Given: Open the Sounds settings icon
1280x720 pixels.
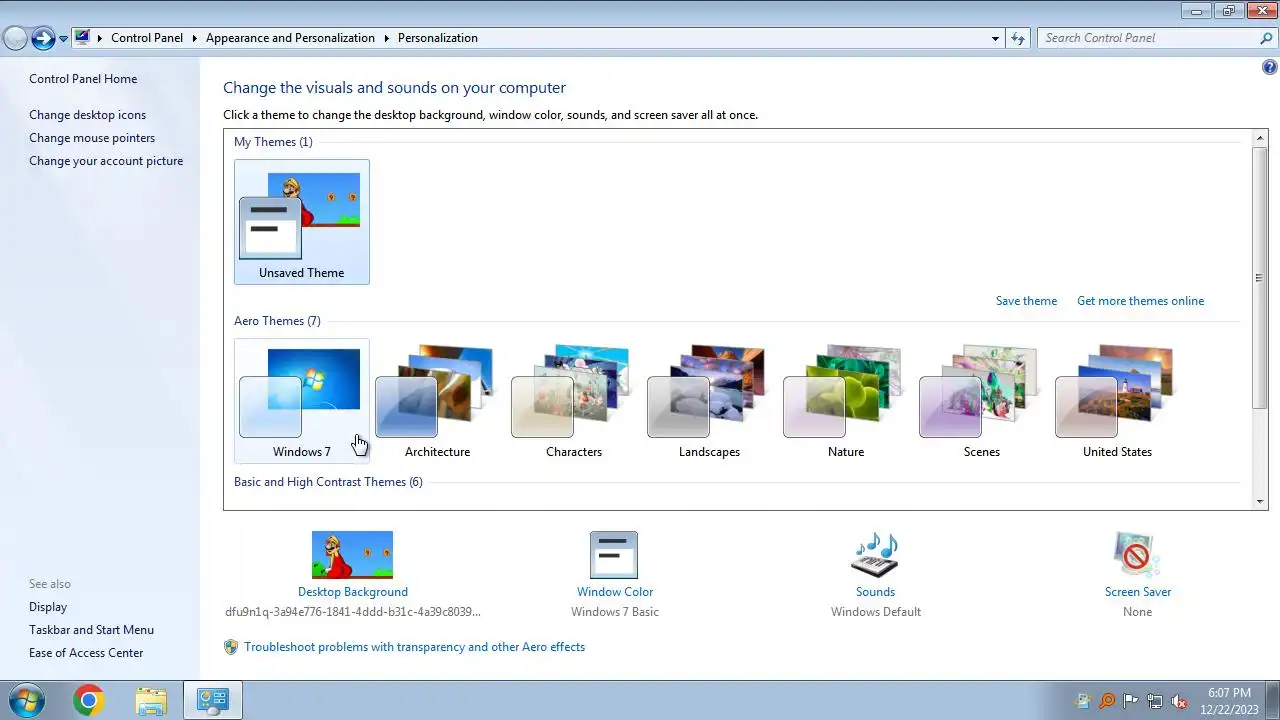Looking at the screenshot, I should click(875, 555).
